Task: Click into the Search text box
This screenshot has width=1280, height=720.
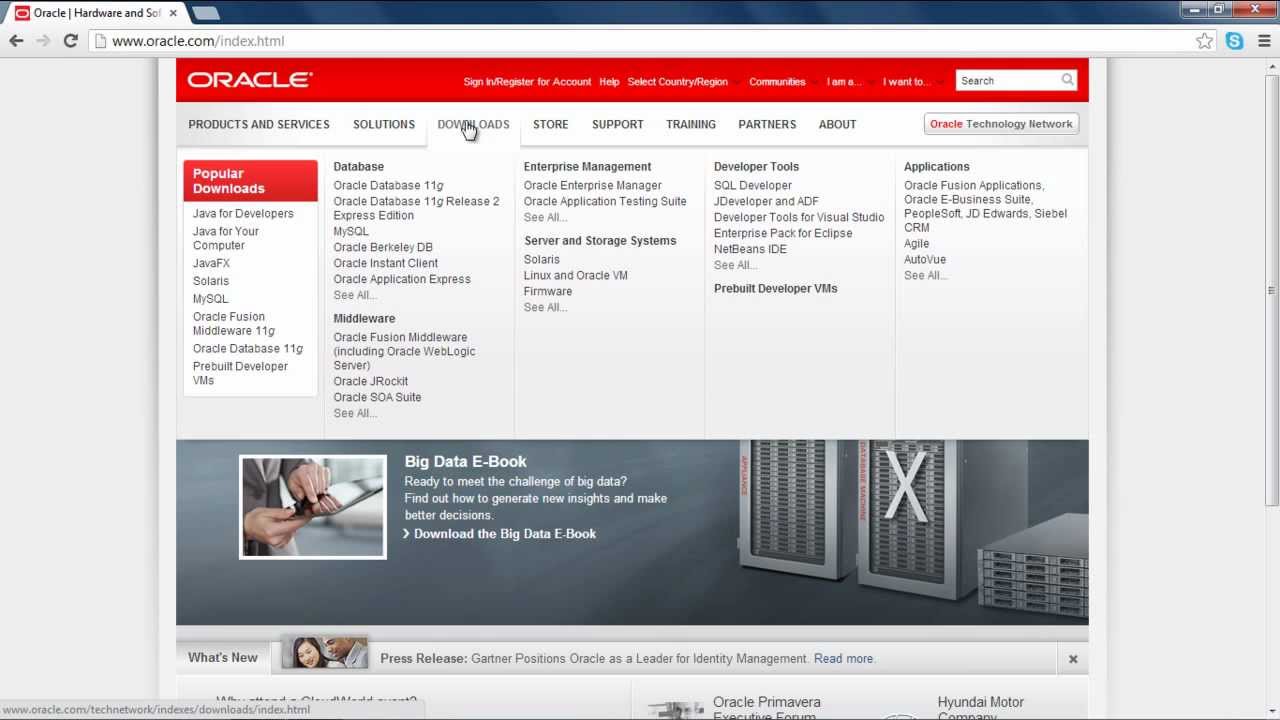Action: 1008,80
